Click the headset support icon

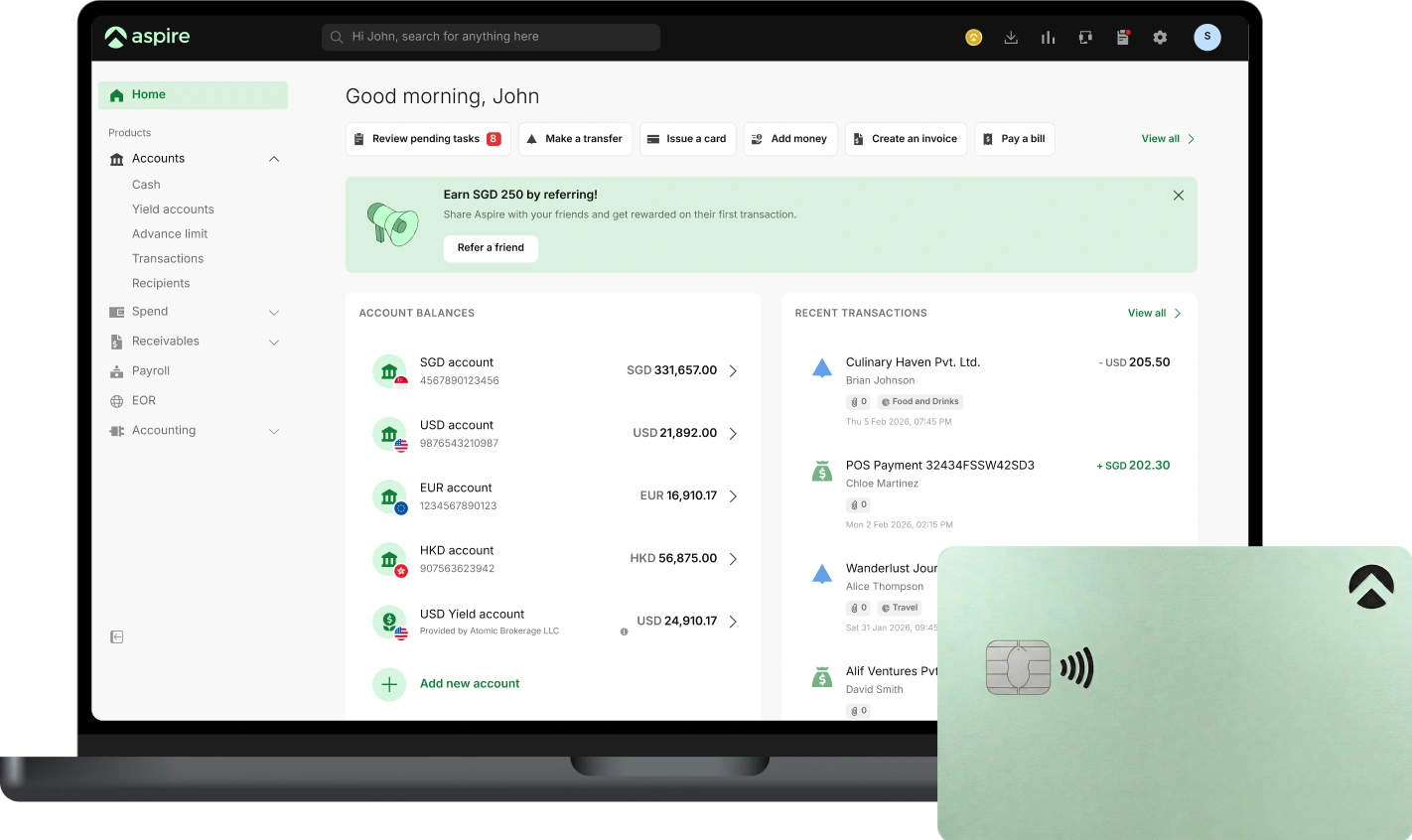click(x=1085, y=38)
